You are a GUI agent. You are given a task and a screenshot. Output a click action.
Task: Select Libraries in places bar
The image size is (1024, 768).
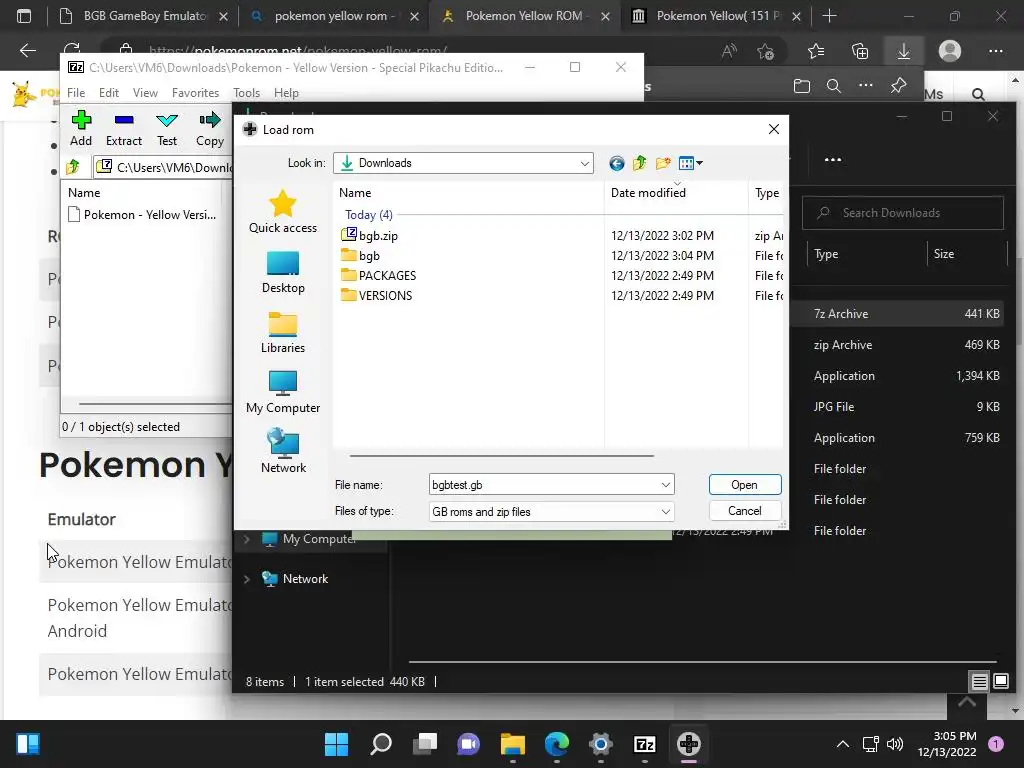[283, 332]
